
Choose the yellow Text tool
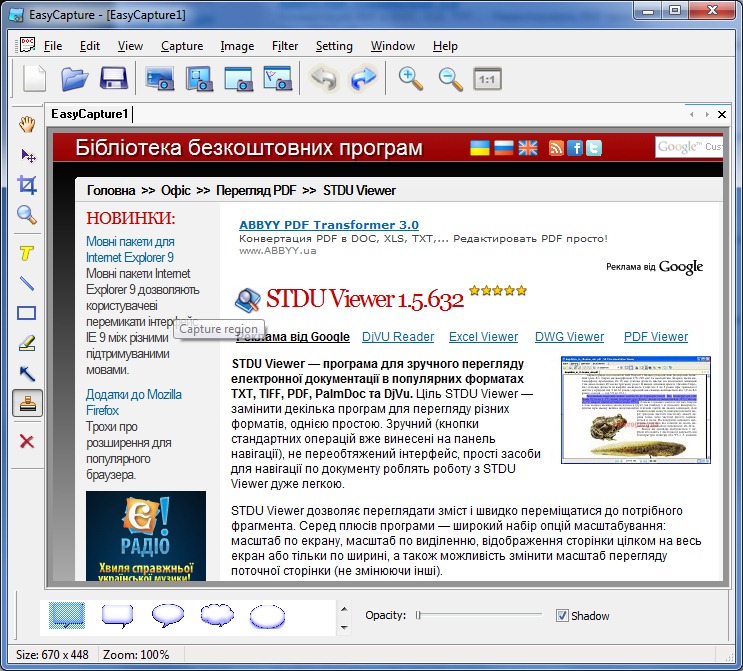point(27,254)
